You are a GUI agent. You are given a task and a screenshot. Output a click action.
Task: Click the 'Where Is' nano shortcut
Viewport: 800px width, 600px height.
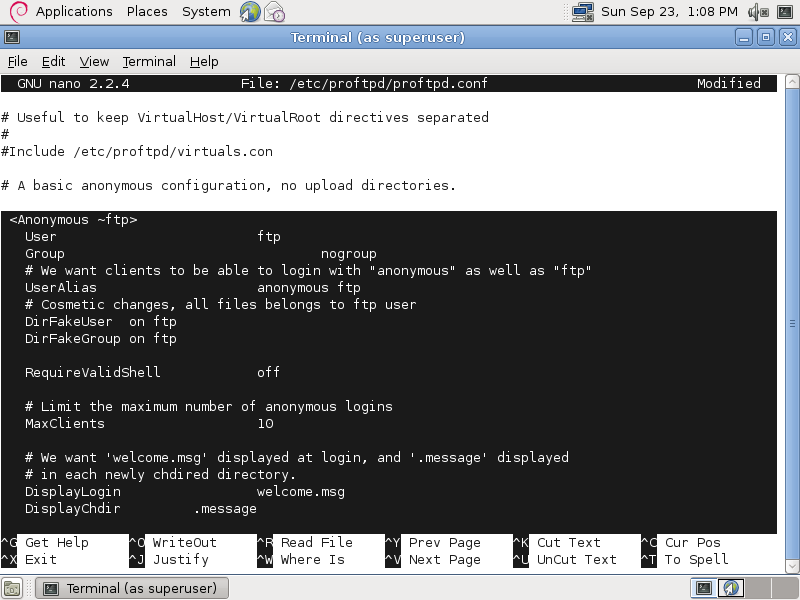pyautogui.click(x=313, y=560)
